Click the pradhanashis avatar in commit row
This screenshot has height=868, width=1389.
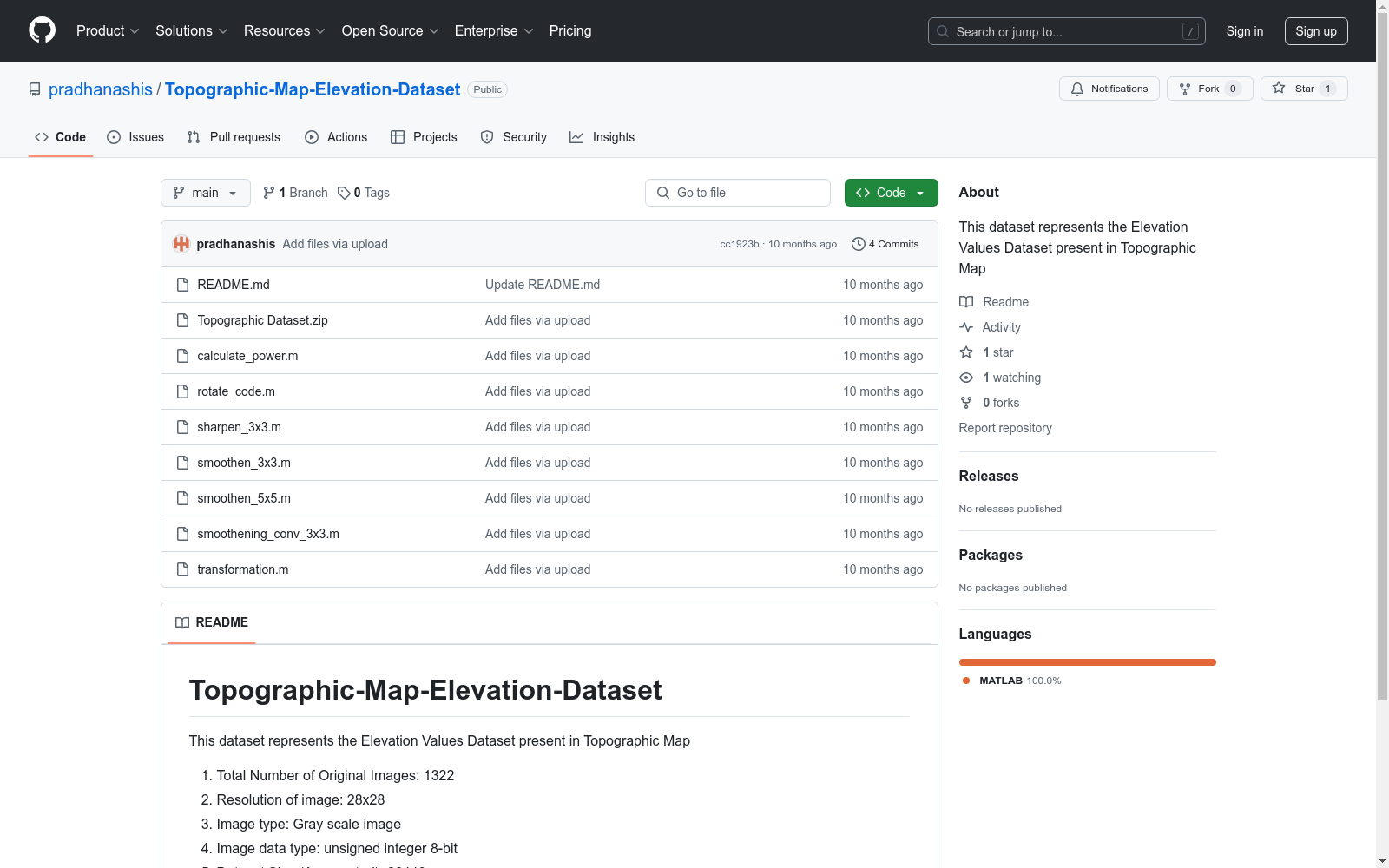point(181,244)
